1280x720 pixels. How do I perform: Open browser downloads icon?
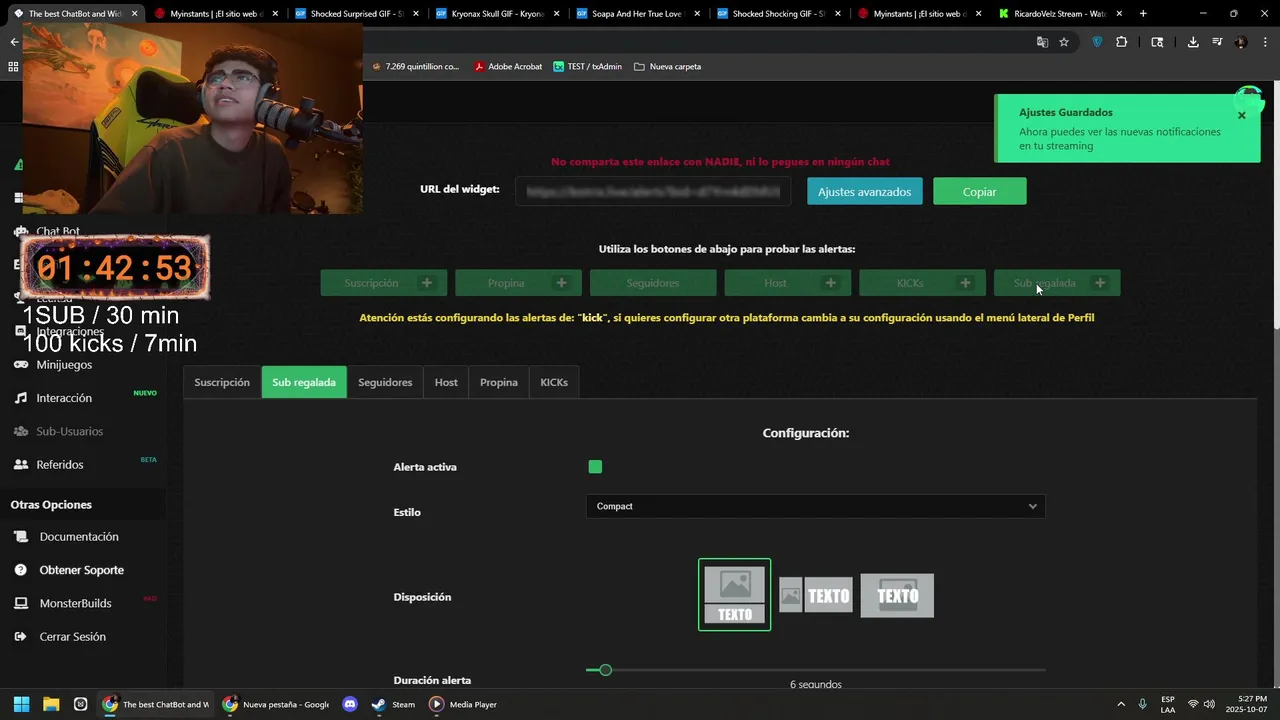point(1193,42)
